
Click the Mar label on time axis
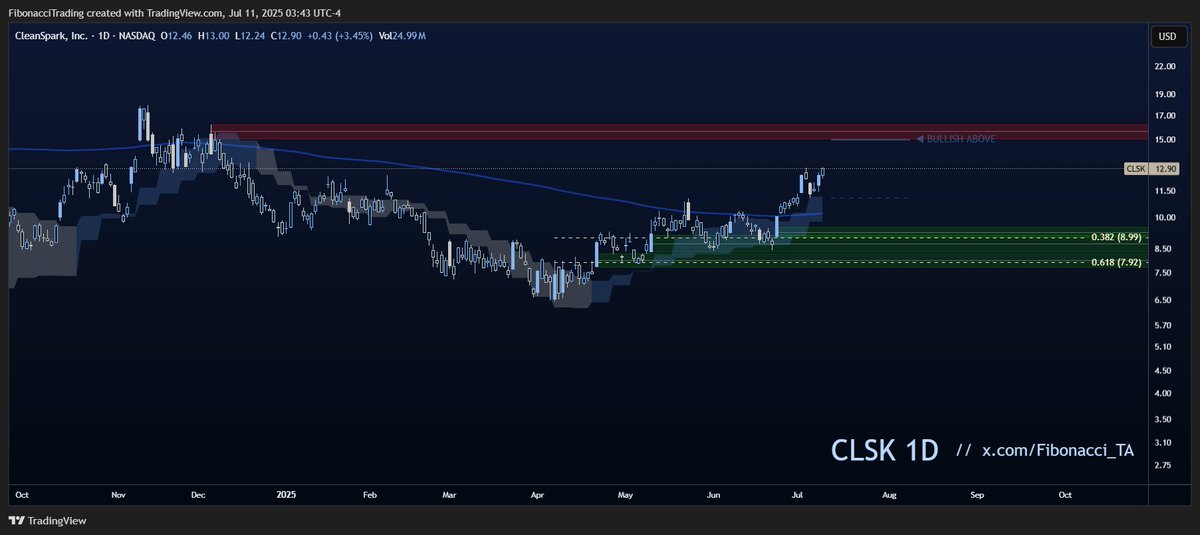(449, 495)
